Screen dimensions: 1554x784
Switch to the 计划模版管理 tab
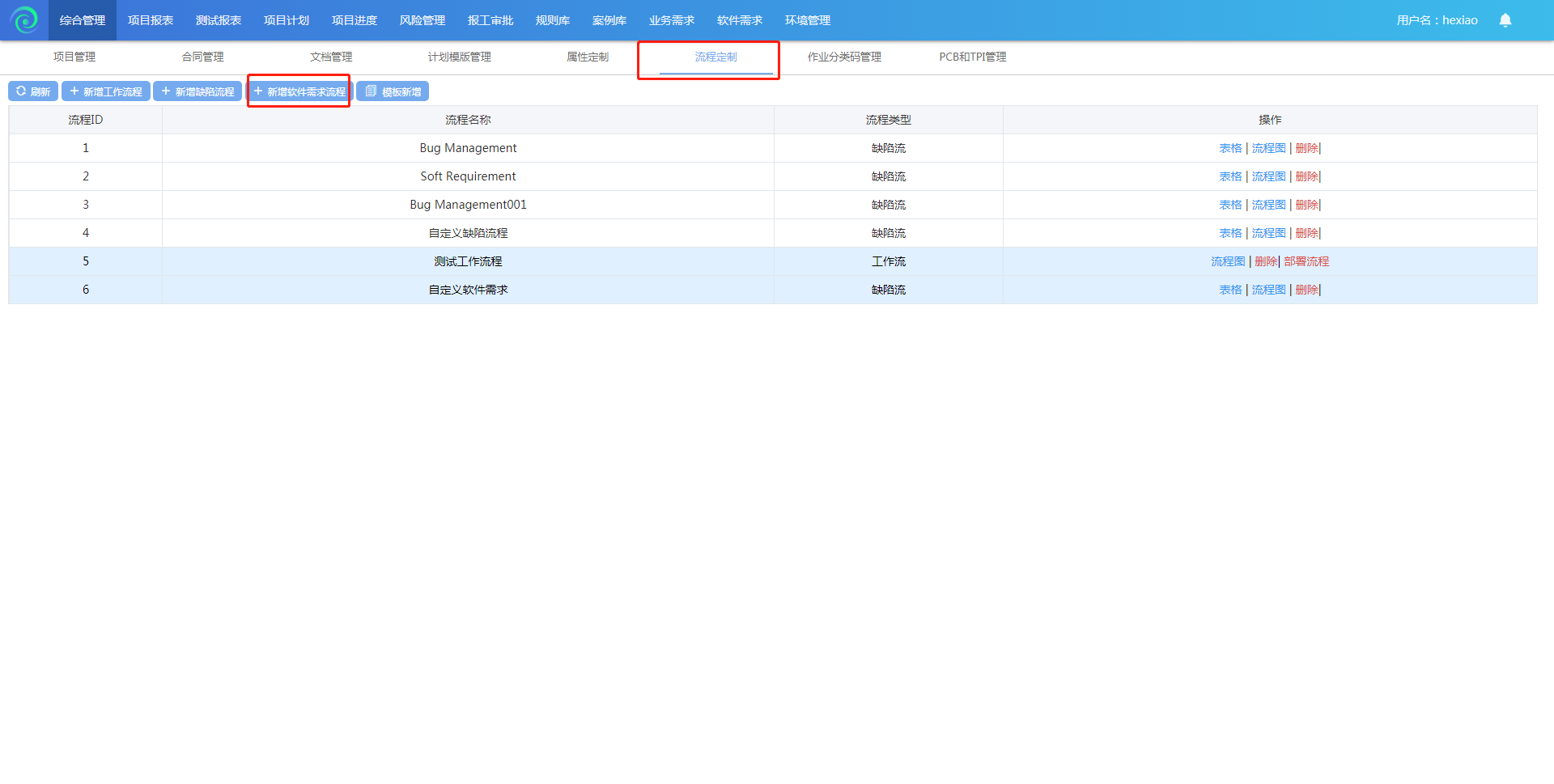pos(459,57)
